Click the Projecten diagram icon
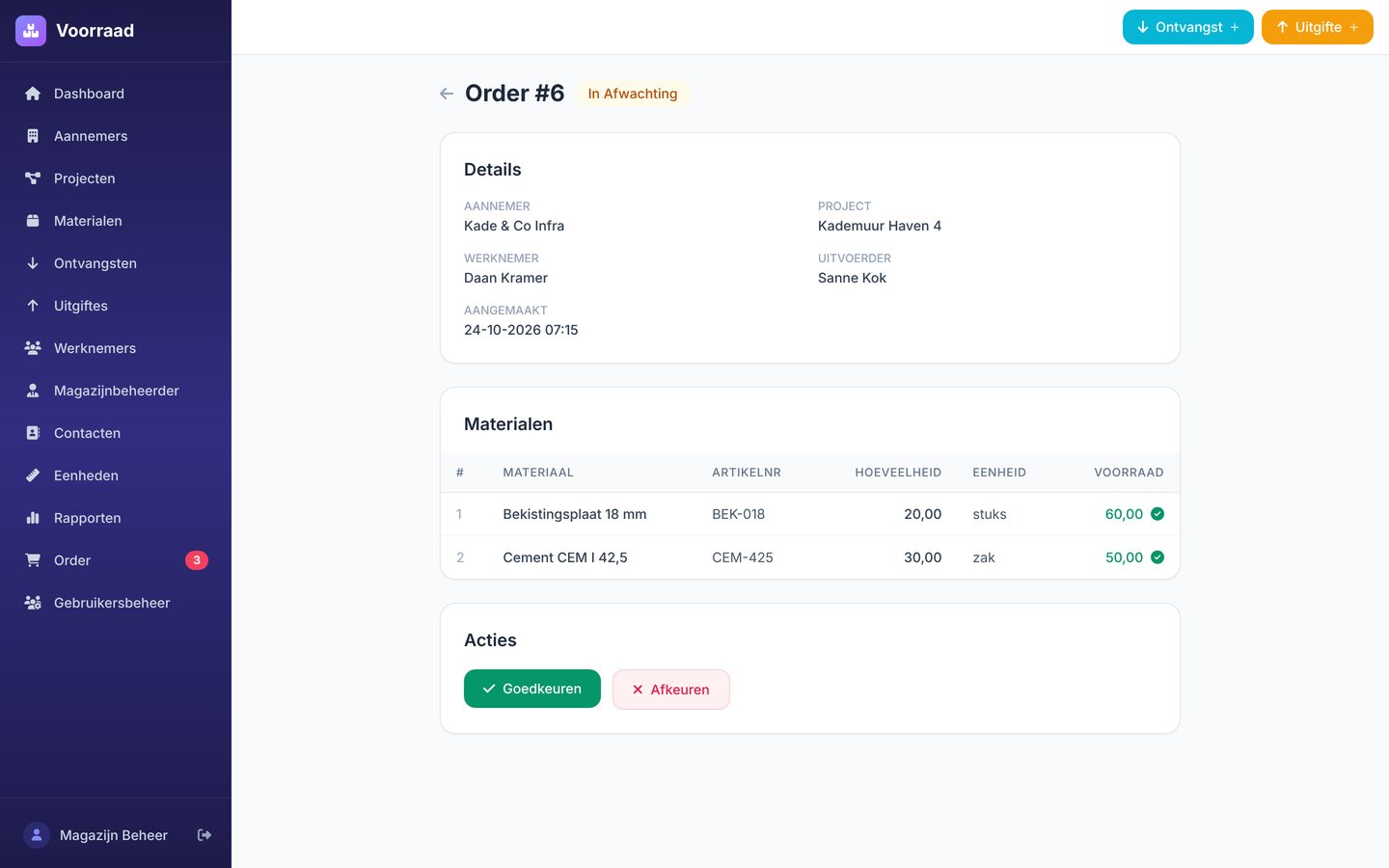Image resolution: width=1389 pixels, height=868 pixels. 33,178
